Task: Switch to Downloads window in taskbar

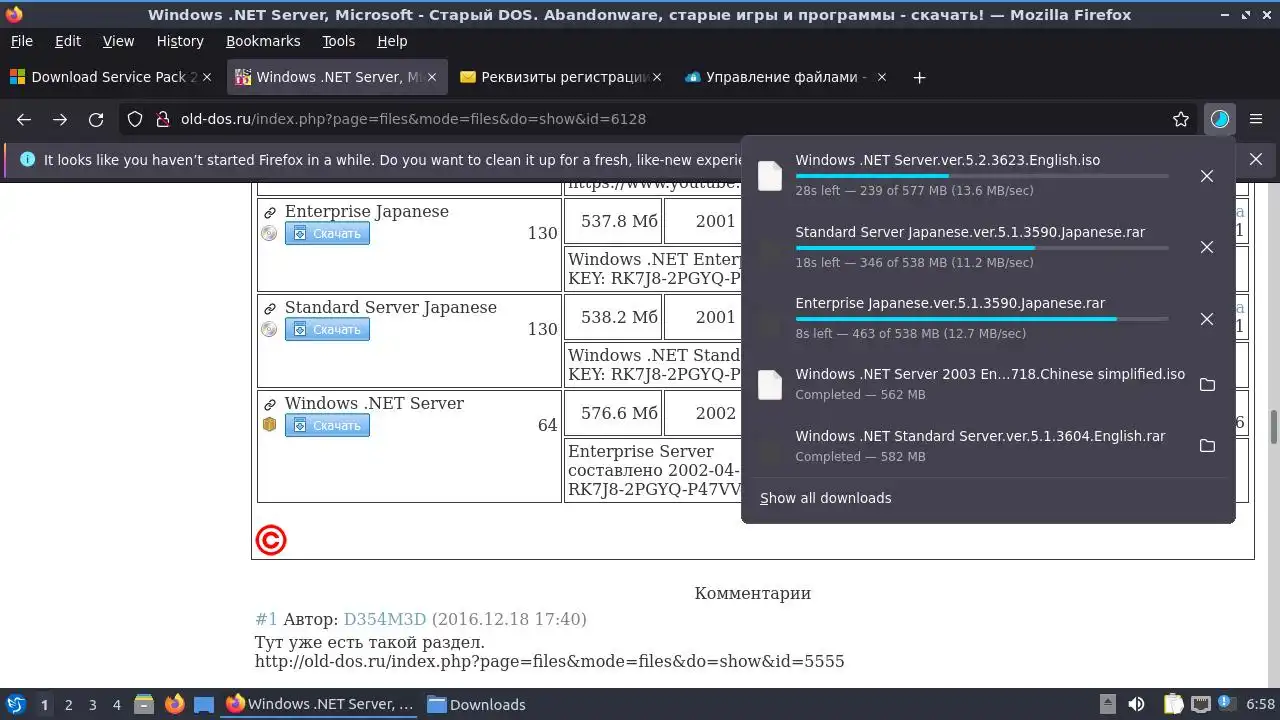Action: coord(476,705)
